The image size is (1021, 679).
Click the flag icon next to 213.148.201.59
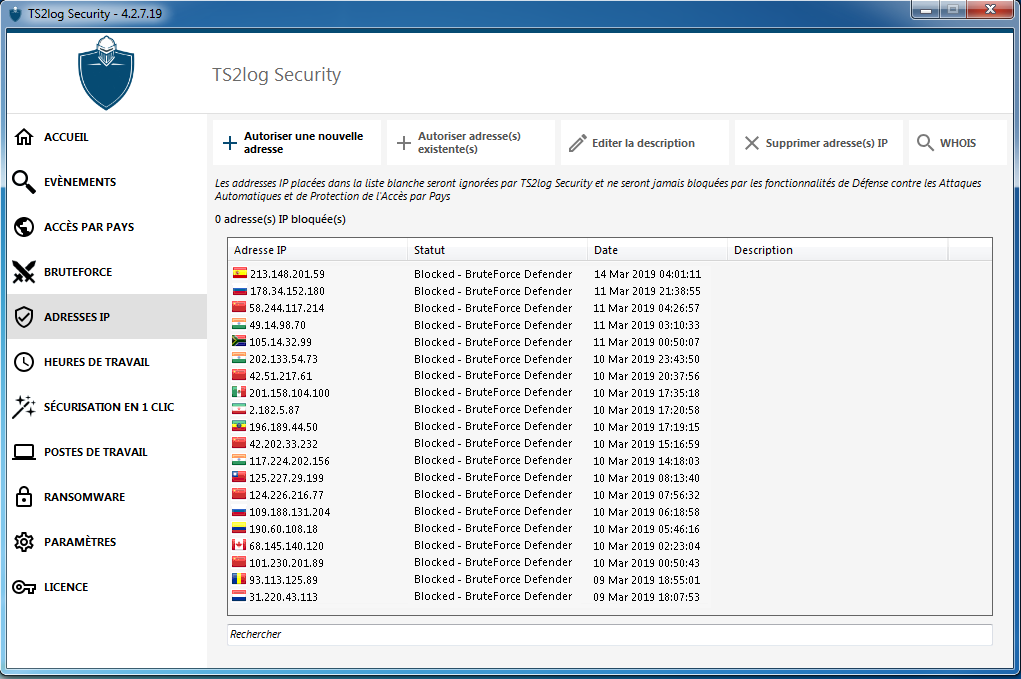(240, 273)
